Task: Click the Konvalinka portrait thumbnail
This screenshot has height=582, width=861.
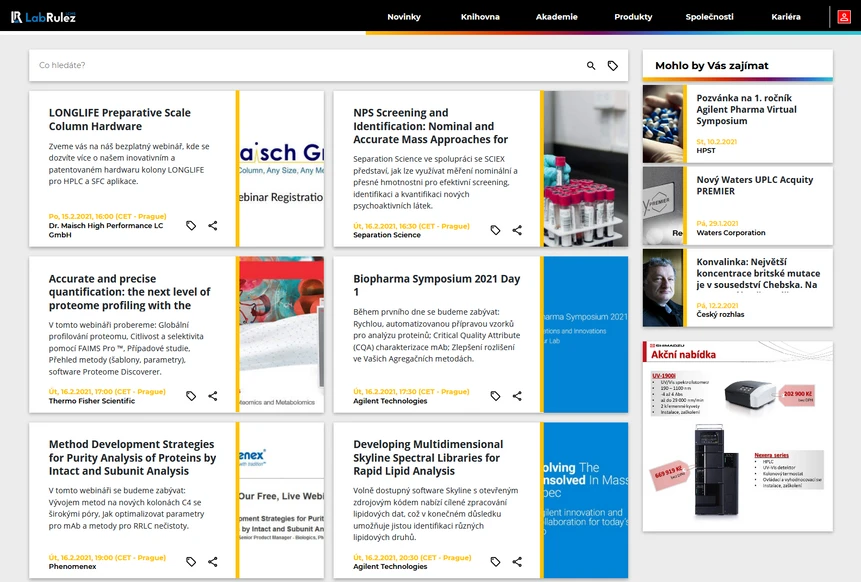Action: click(x=663, y=288)
